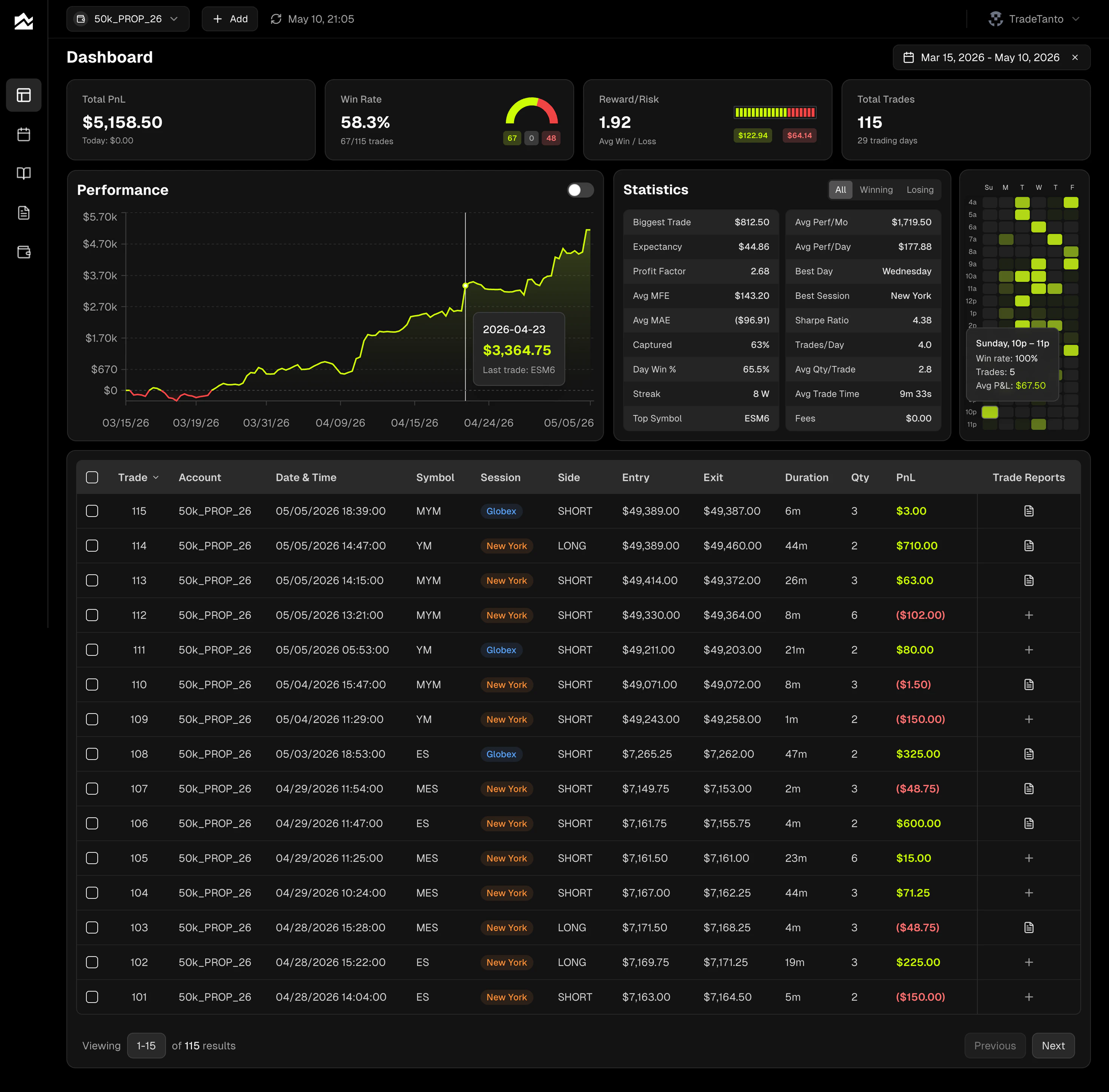Open trade report for trade 114

click(x=1029, y=545)
